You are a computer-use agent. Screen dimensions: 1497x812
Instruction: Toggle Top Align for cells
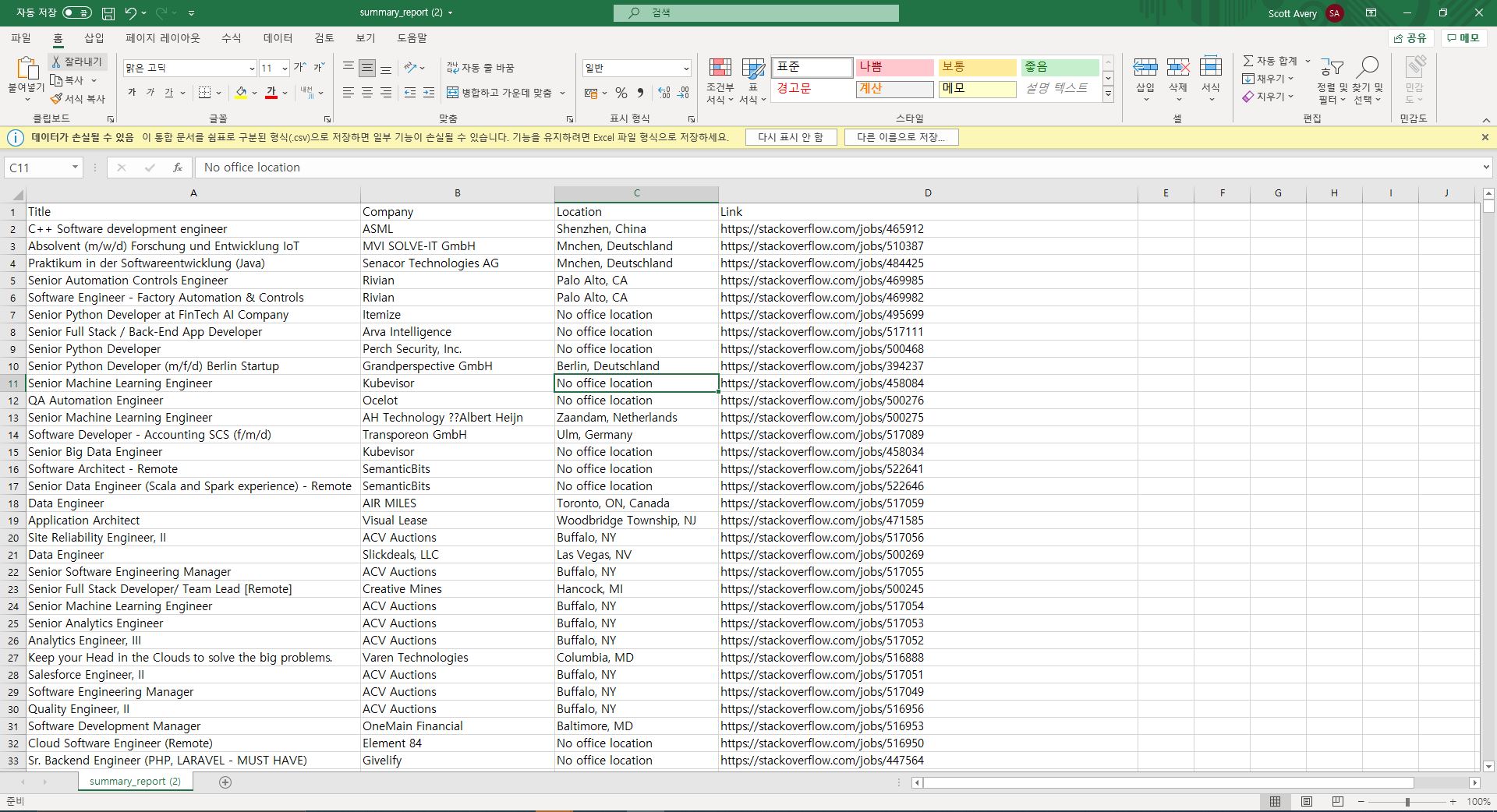point(349,68)
